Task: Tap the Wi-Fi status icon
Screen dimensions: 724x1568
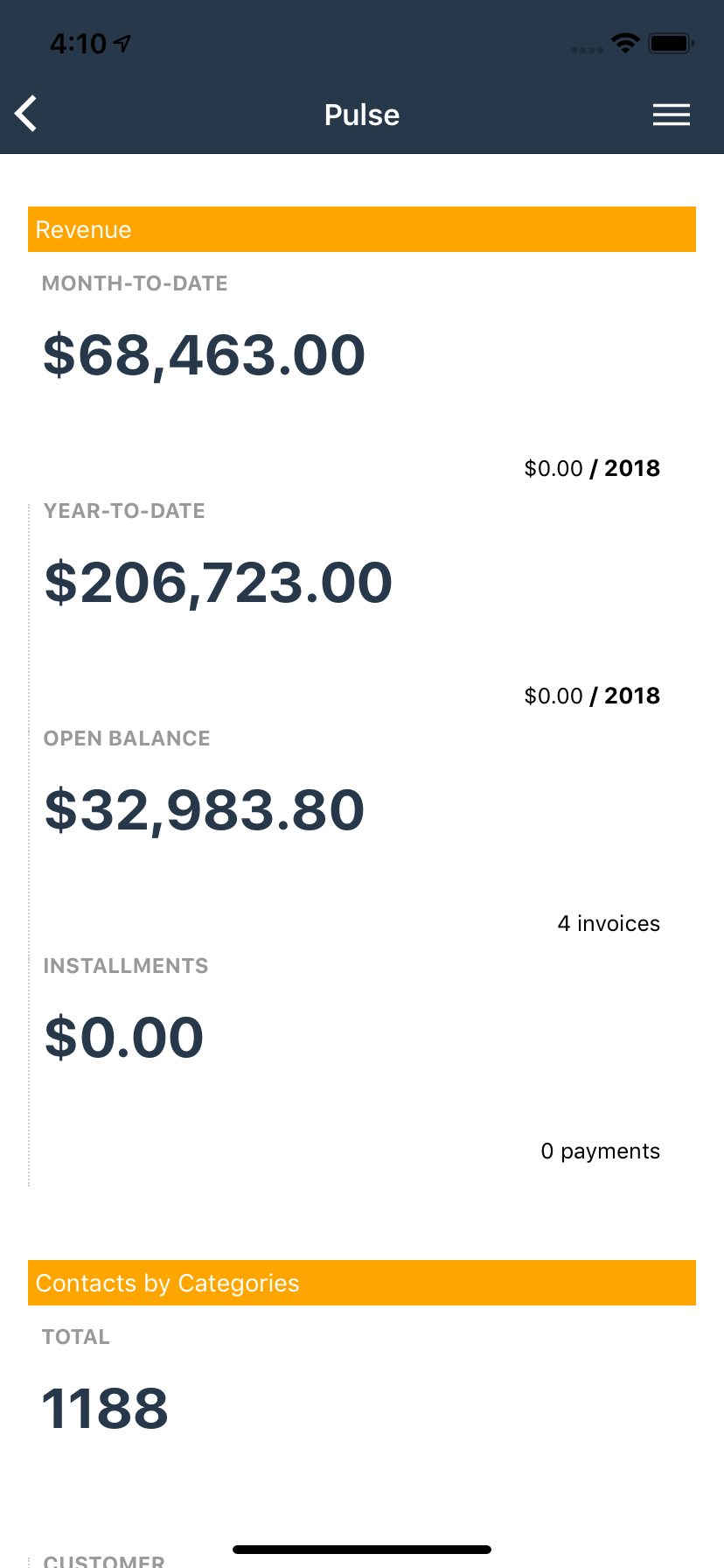Action: (x=625, y=43)
